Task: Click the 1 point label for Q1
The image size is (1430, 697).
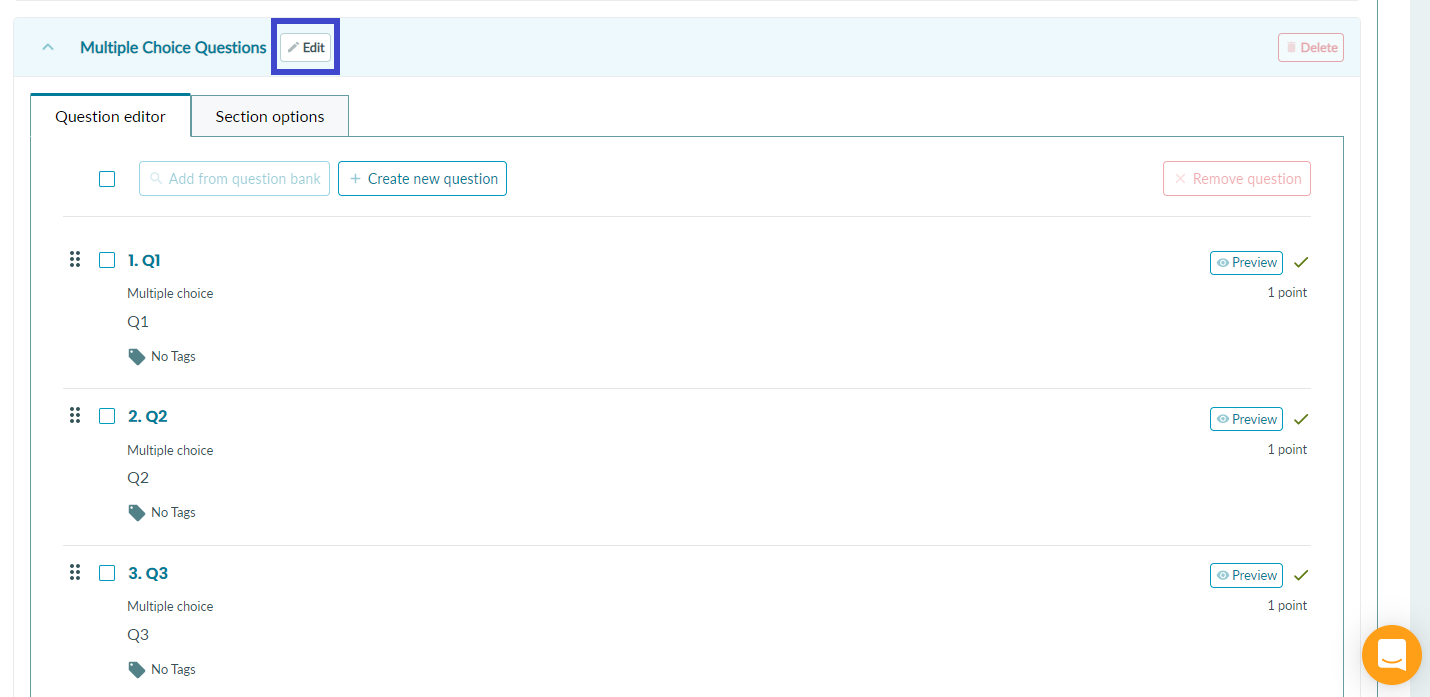Action: (x=1287, y=293)
